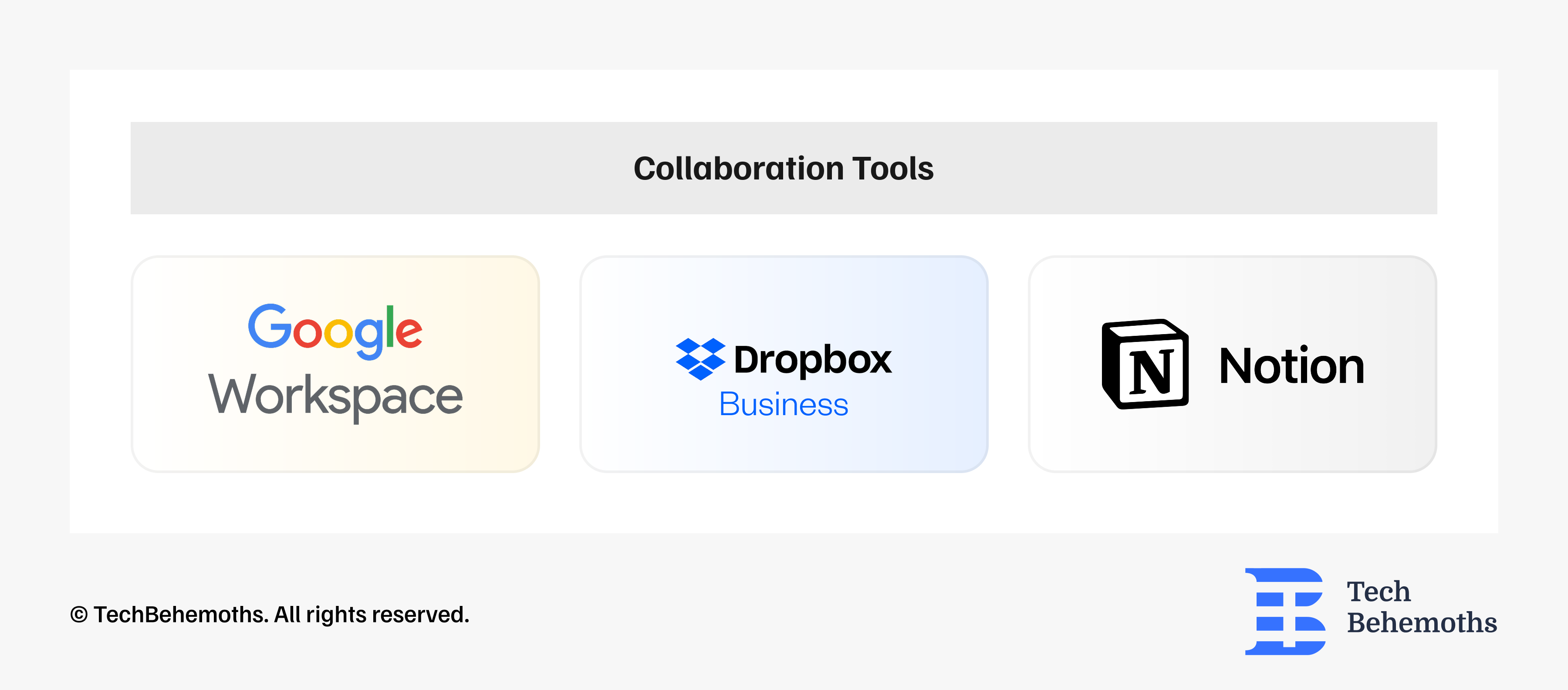
Task: Click the 'Notion' wordmark text
Action: (1297, 365)
